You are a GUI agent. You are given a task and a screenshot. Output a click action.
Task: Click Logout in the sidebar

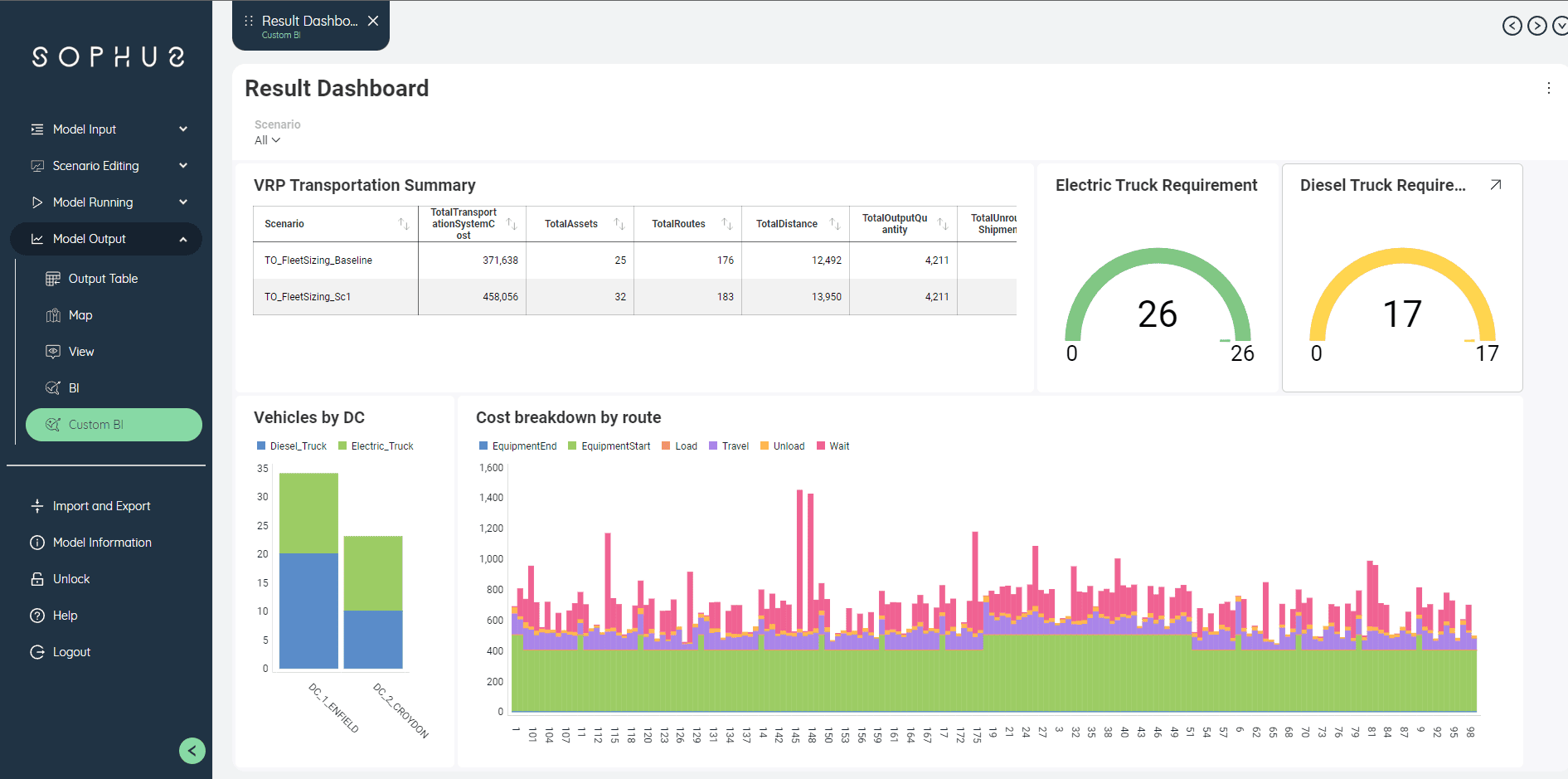click(71, 652)
